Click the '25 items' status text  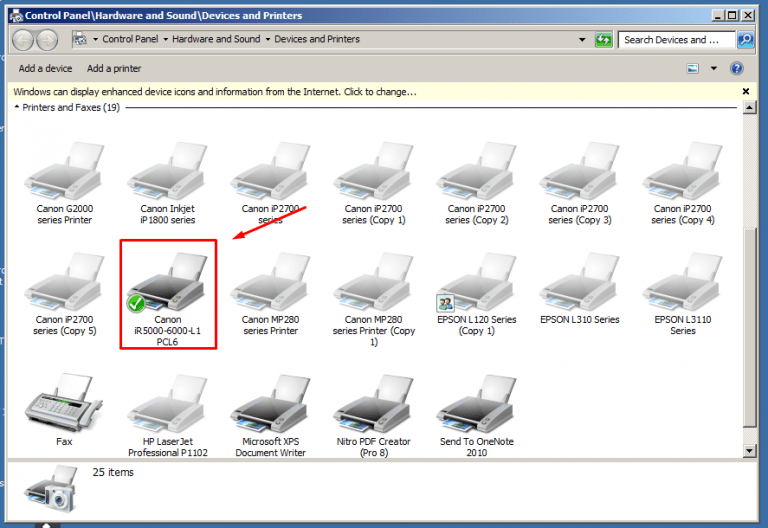[x=113, y=472]
